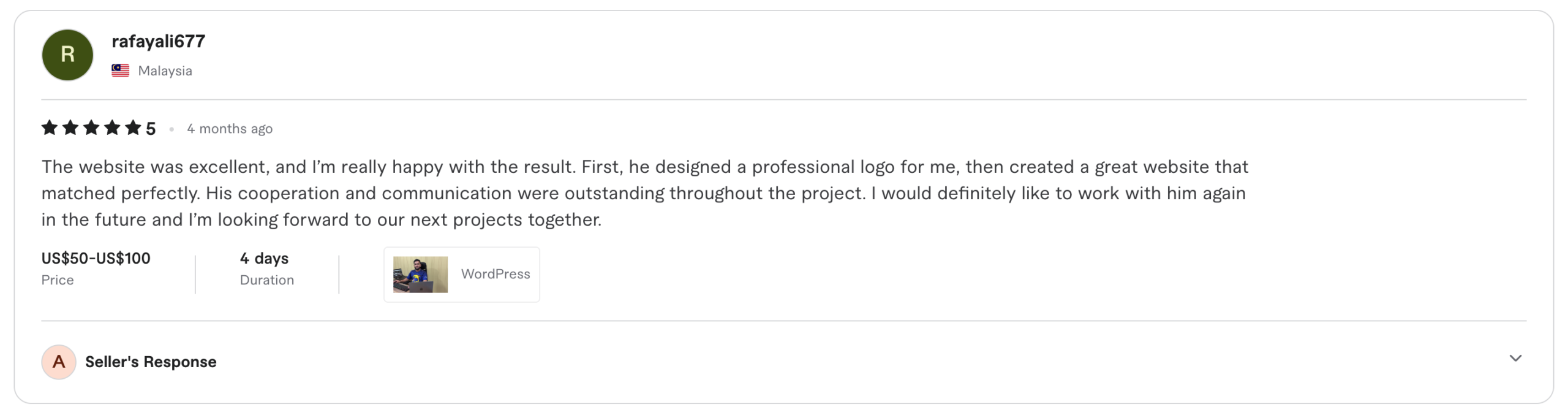The height and width of the screenshot is (415, 1568).
Task: Click the Malaysia country text
Action: pos(165,71)
